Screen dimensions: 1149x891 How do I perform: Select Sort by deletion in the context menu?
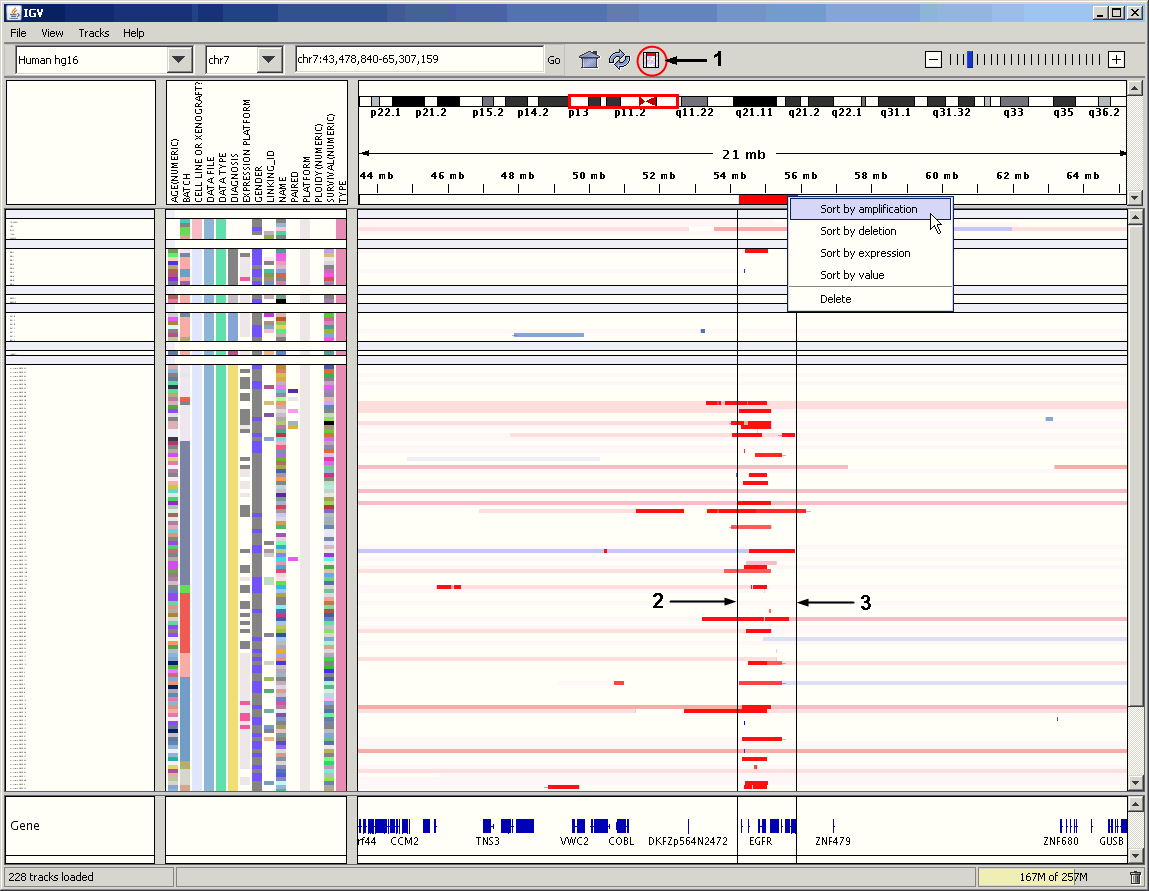pyautogui.click(x=858, y=231)
